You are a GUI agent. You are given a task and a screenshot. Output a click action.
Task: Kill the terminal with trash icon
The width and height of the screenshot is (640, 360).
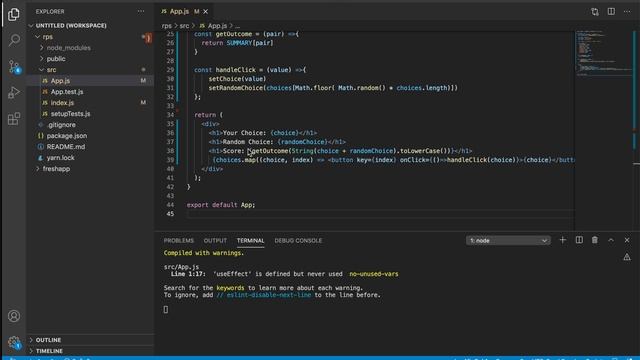(595, 240)
